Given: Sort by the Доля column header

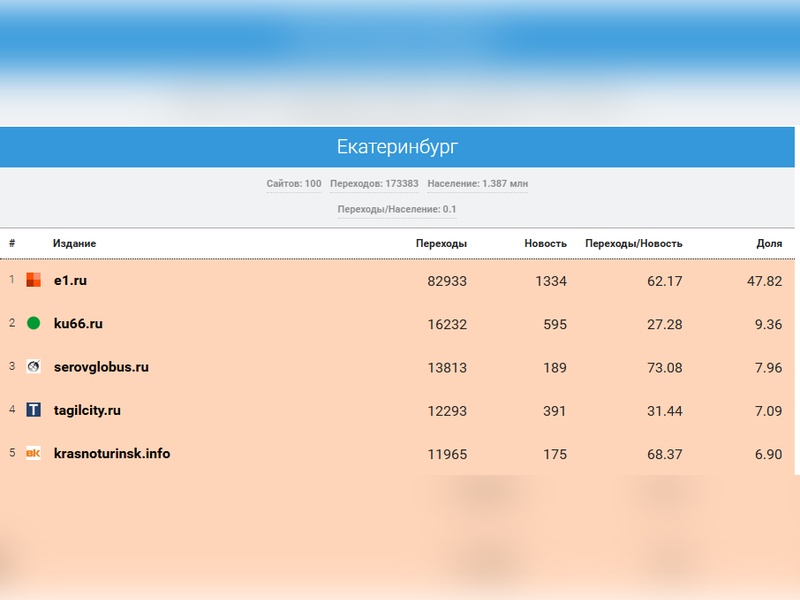Looking at the screenshot, I should (x=769, y=244).
